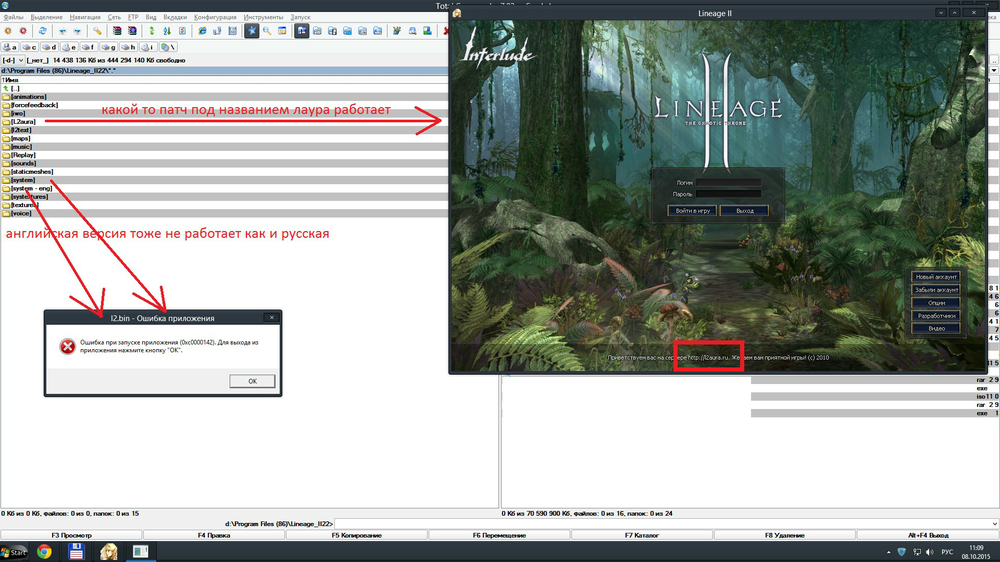Select the system - eng folder
1000x562 pixels.
[x=31, y=188]
